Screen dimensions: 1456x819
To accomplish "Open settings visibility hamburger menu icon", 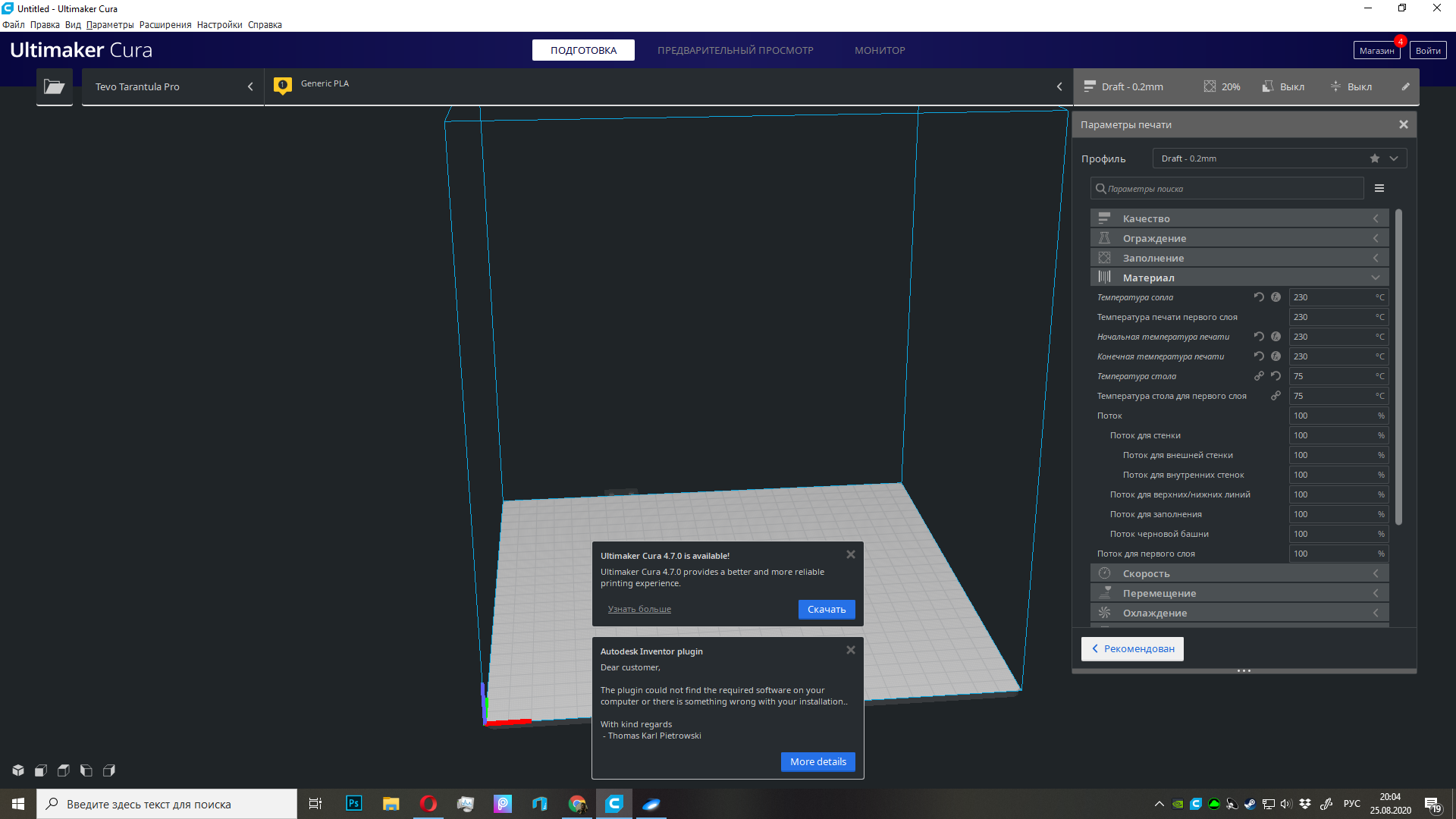I will pos(1379,188).
